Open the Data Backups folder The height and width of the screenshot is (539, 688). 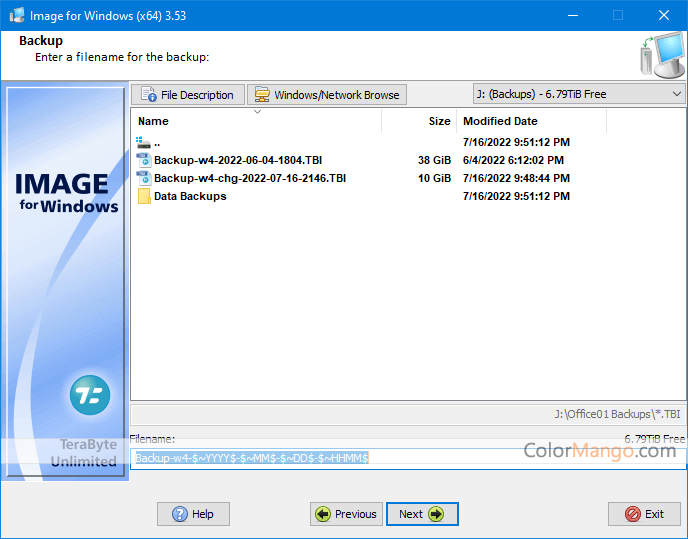tap(189, 196)
